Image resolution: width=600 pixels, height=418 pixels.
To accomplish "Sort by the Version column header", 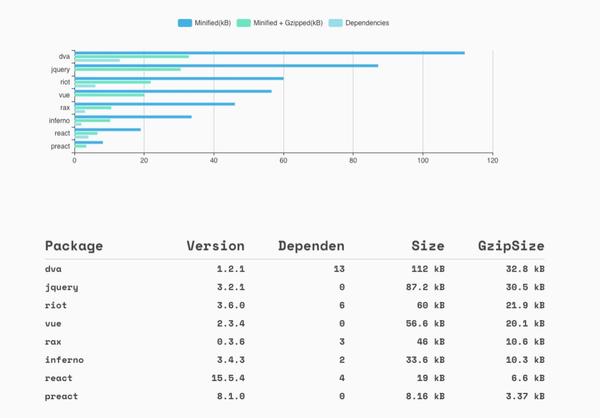I will coord(216,246).
